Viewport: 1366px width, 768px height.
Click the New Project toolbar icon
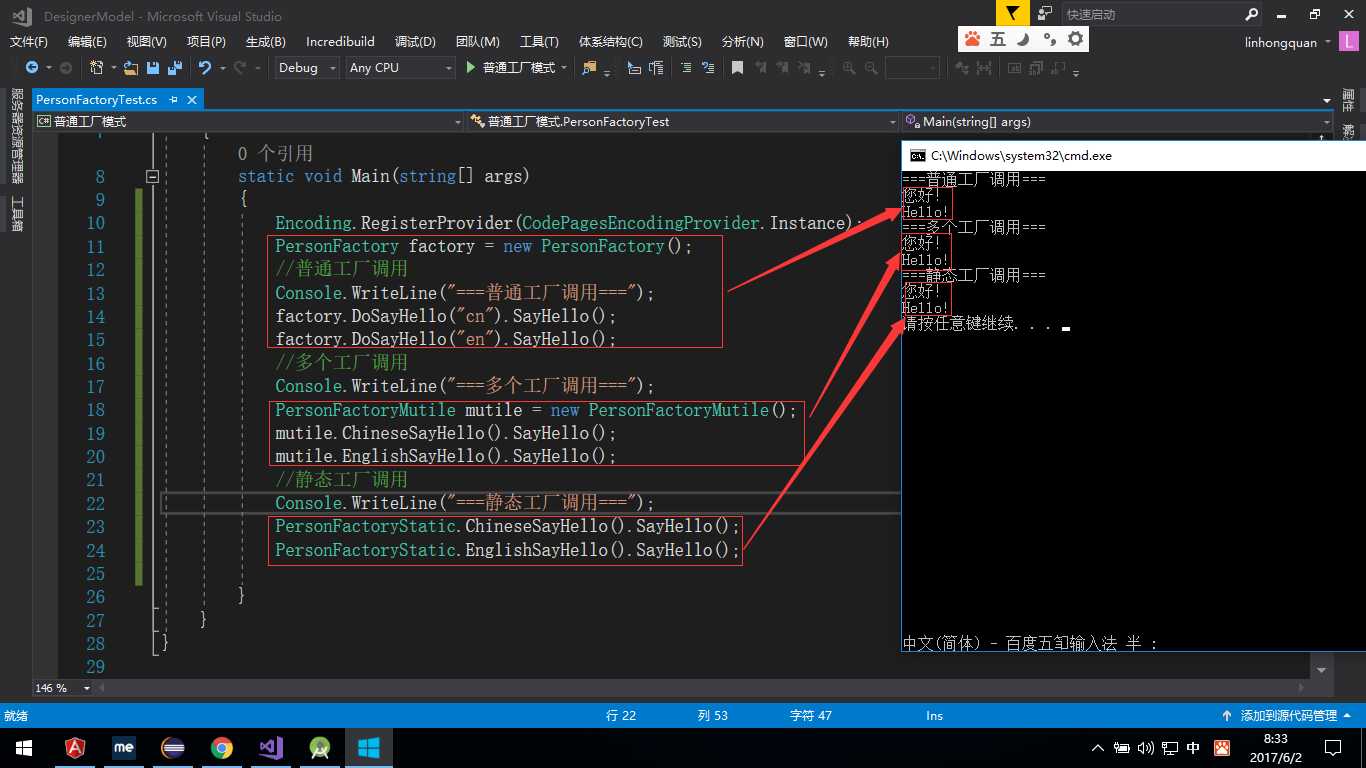pyautogui.click(x=97, y=68)
